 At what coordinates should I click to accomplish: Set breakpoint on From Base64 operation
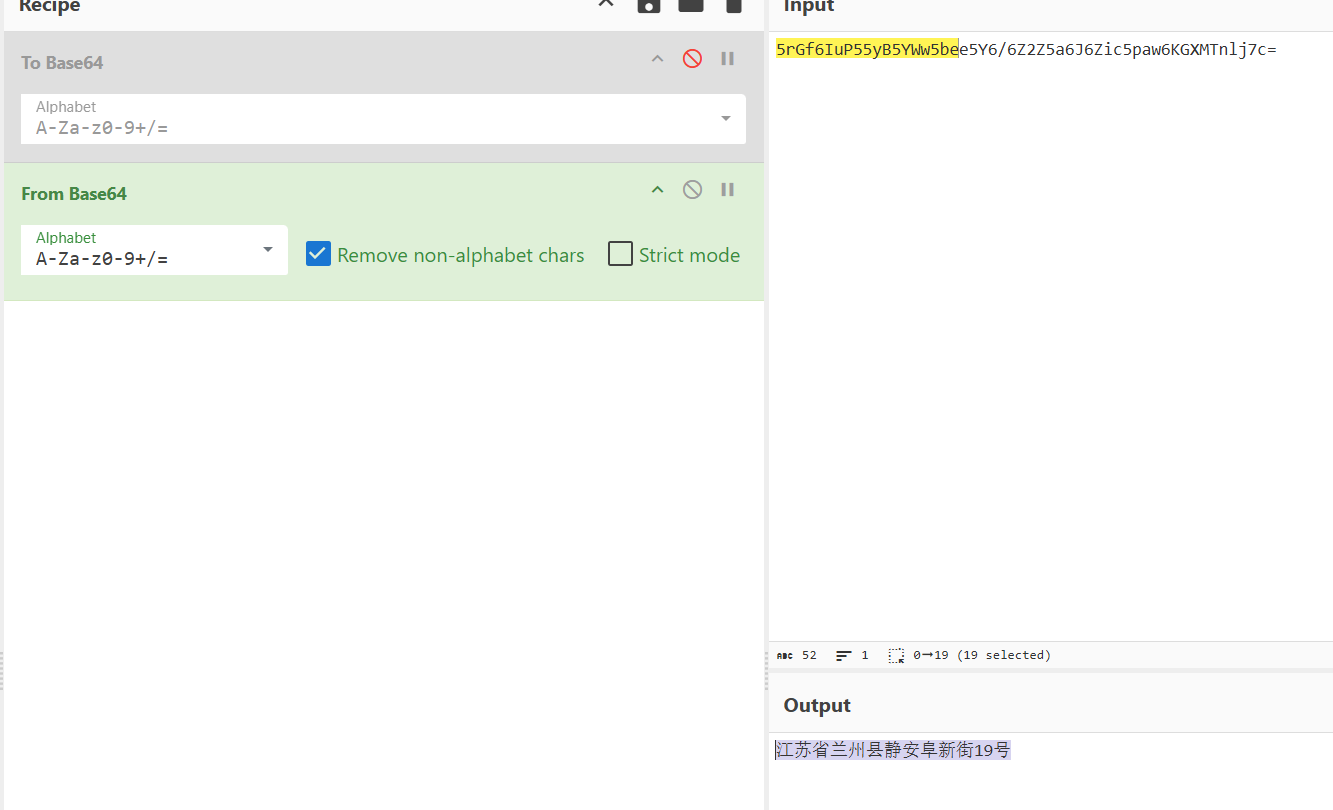pos(728,190)
